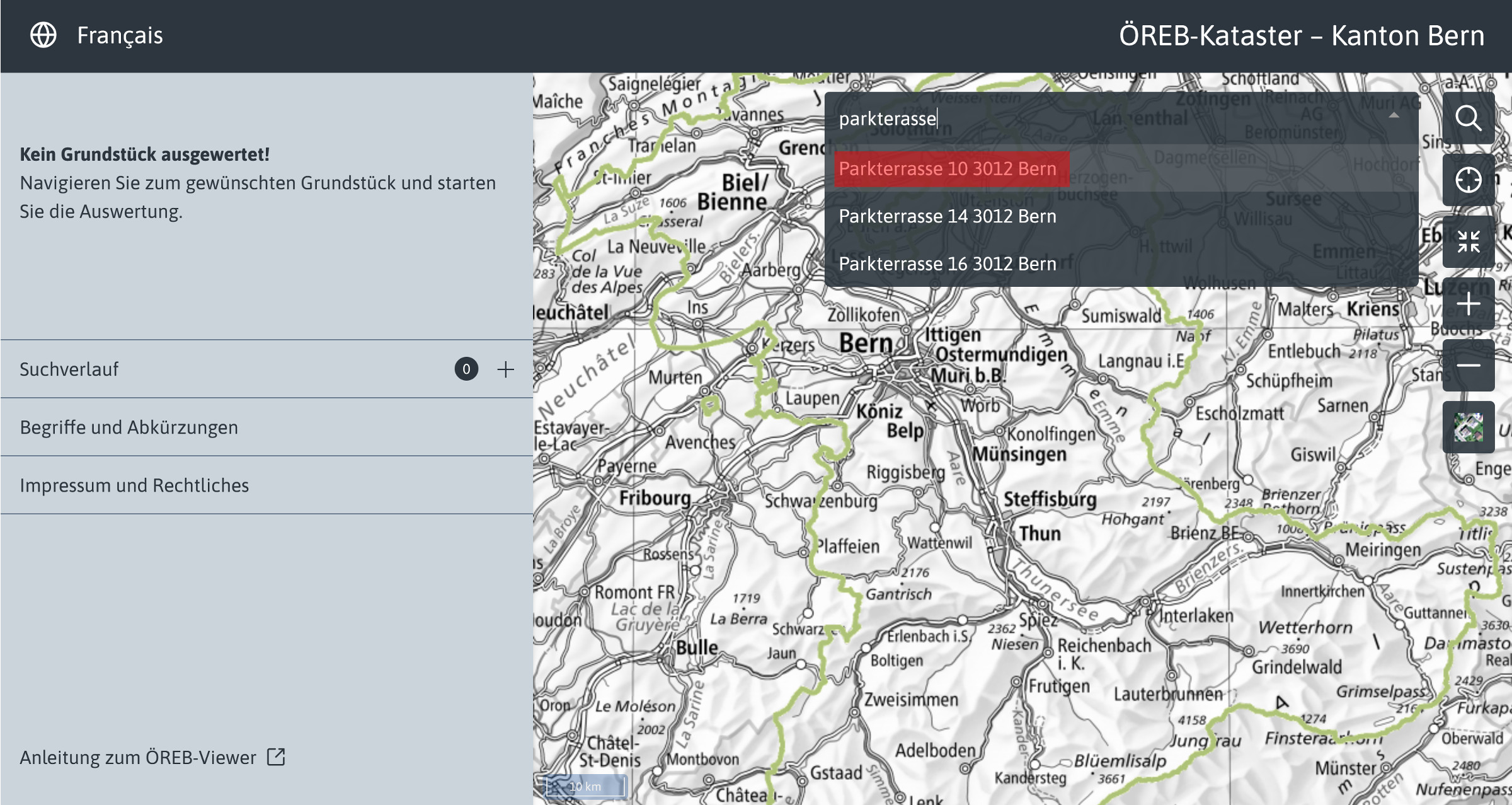Open Begriffe und Abkürzungen section
Viewport: 1512px width, 805px height.
[267, 427]
